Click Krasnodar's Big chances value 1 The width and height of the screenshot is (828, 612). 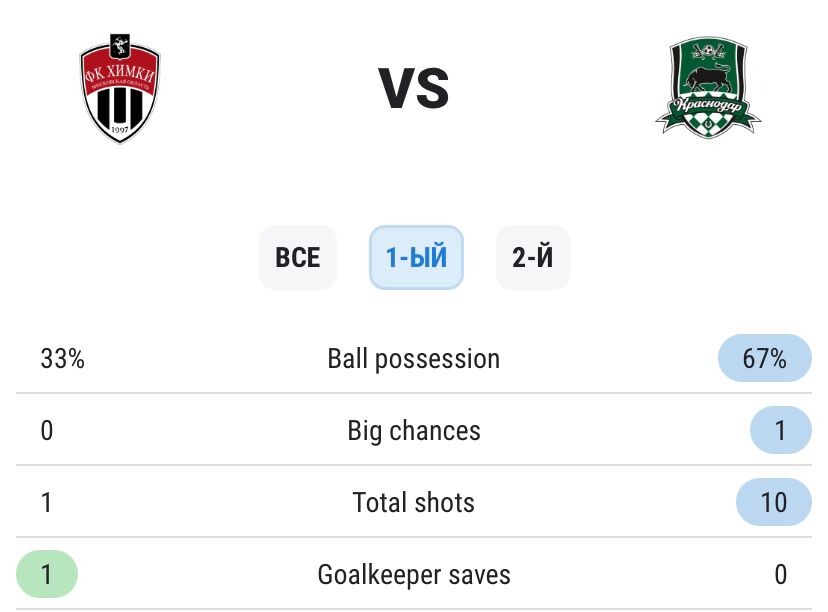click(x=780, y=430)
